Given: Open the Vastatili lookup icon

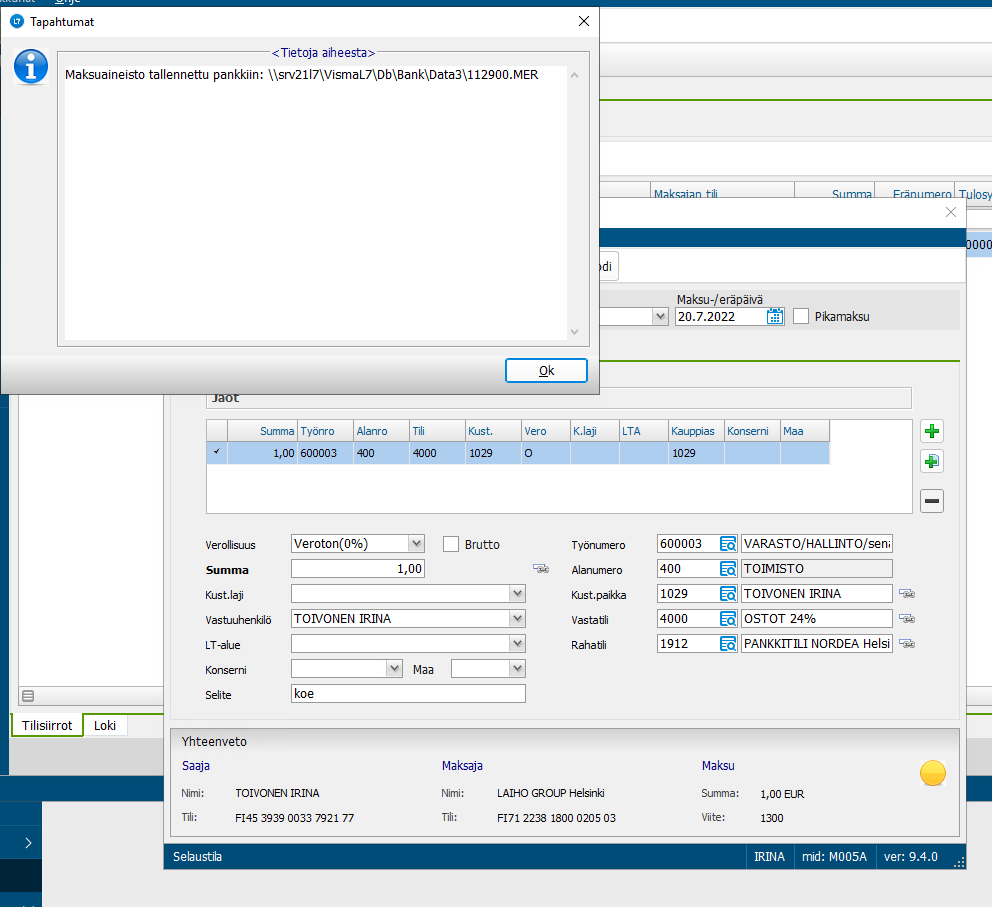Looking at the screenshot, I should pyautogui.click(x=728, y=619).
